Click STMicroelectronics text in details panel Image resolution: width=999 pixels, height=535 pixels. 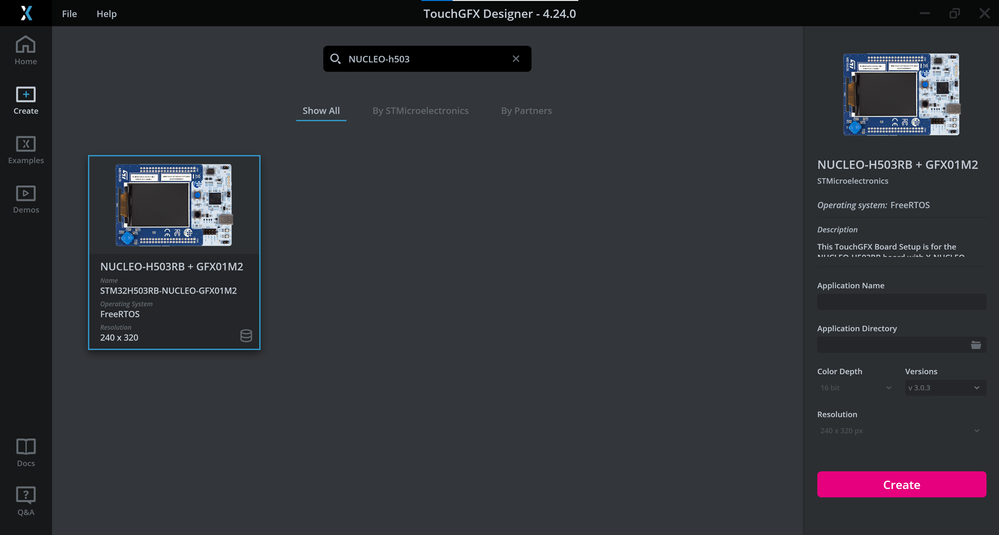852,181
